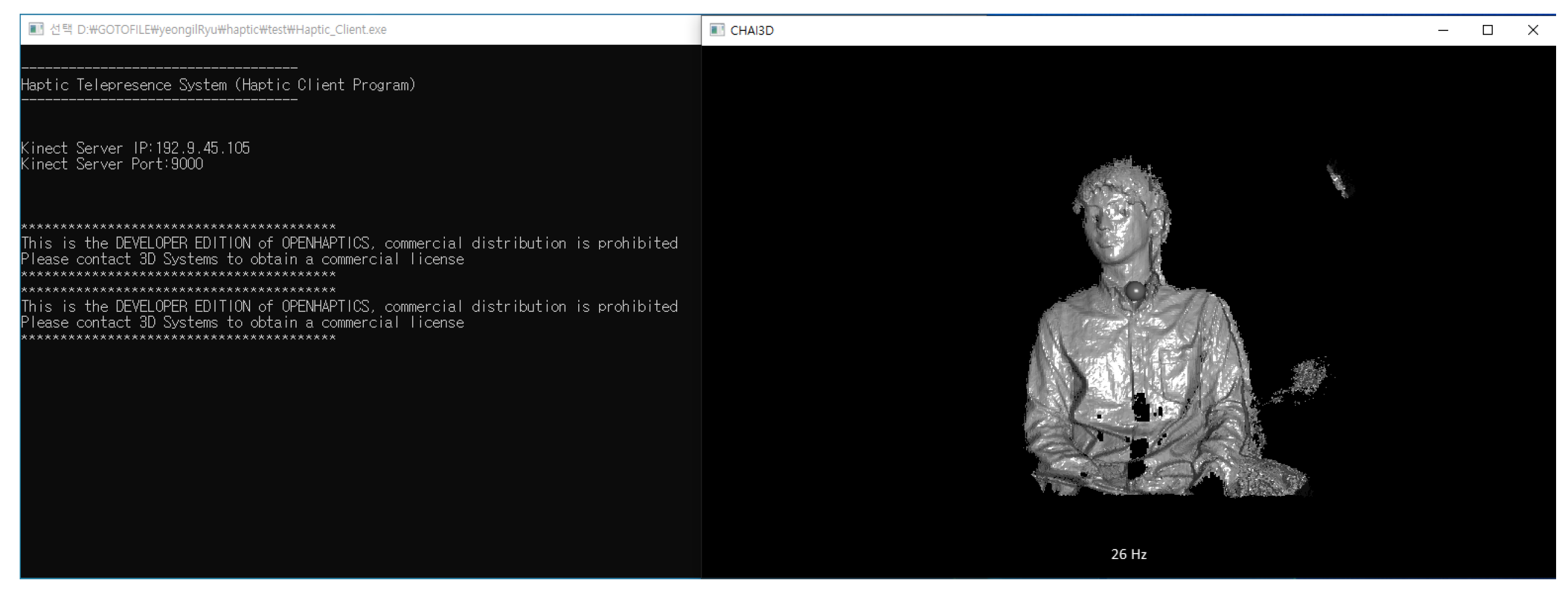Screen dimensions: 1568x590
Task: Click the Haptic Telepresence System heading
Action: click(218, 85)
